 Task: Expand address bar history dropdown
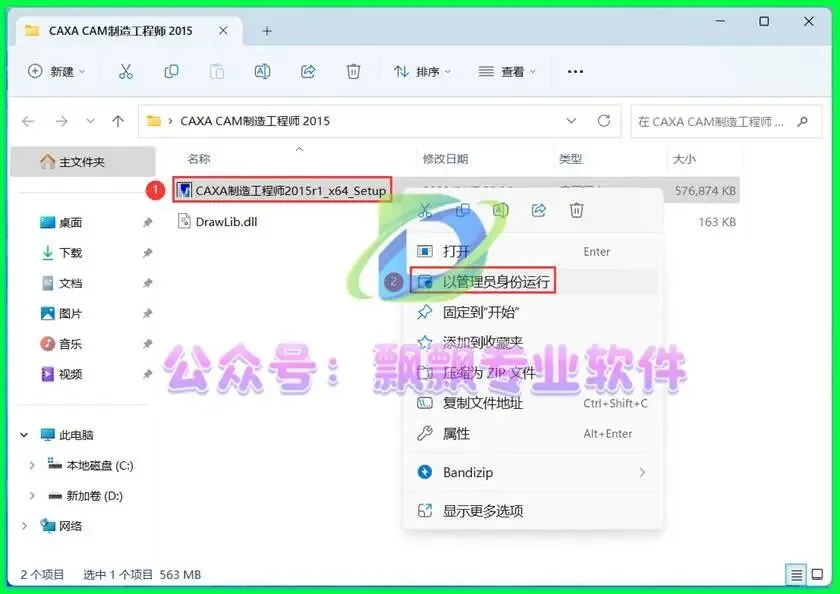point(572,121)
